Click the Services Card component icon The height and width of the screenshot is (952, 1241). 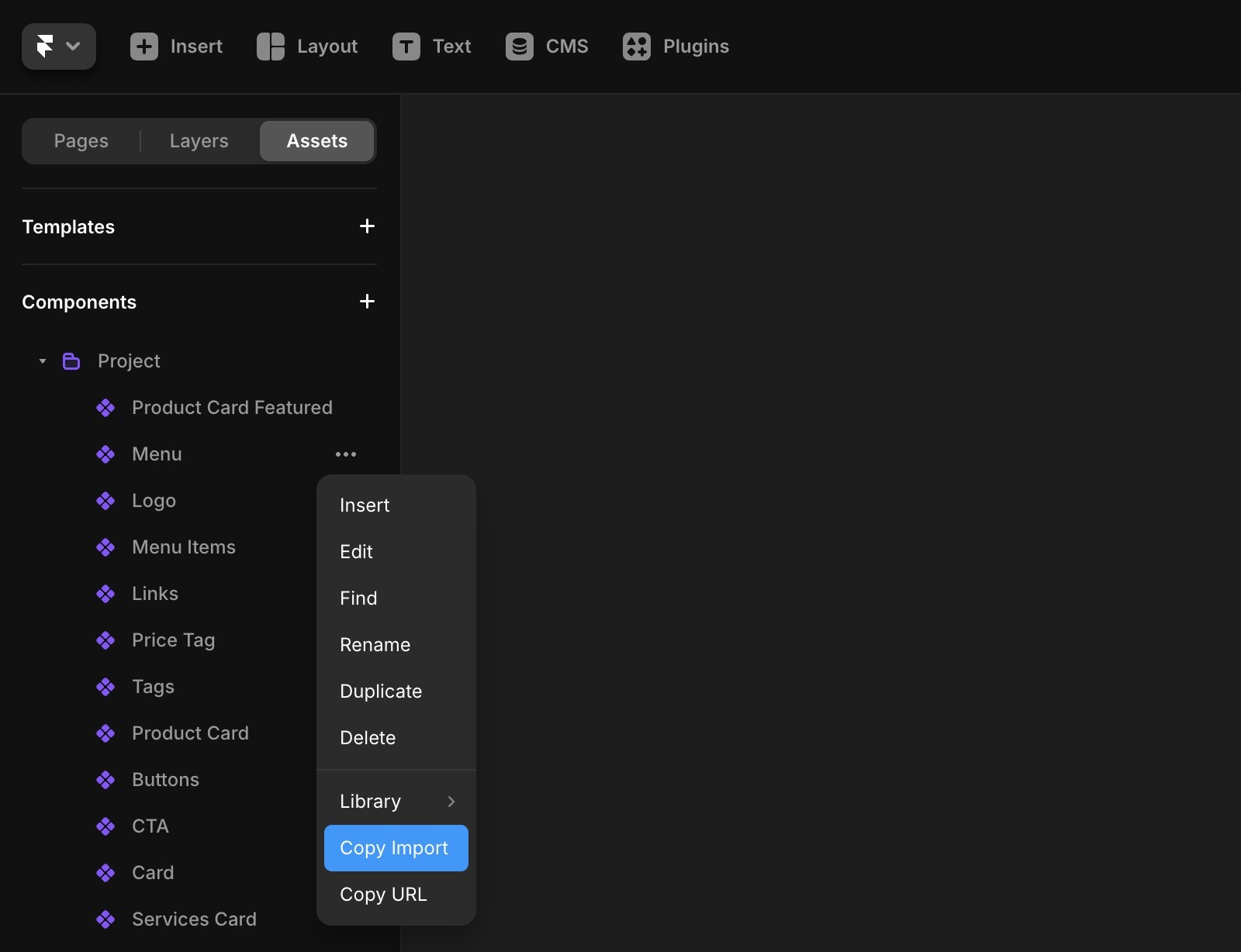105,919
